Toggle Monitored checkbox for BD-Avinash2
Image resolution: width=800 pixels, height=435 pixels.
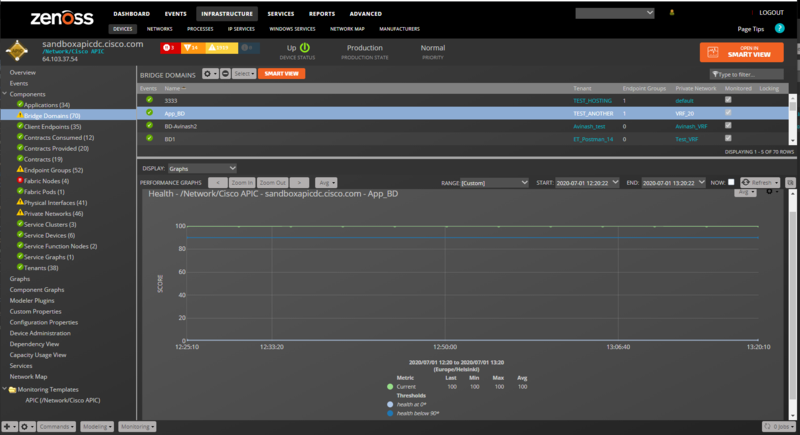[728, 125]
